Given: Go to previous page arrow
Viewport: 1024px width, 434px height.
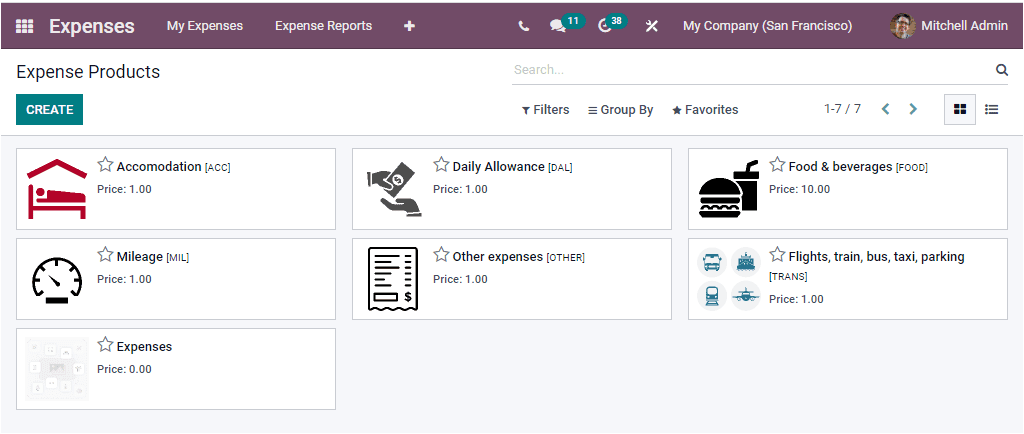Looking at the screenshot, I should click(886, 109).
